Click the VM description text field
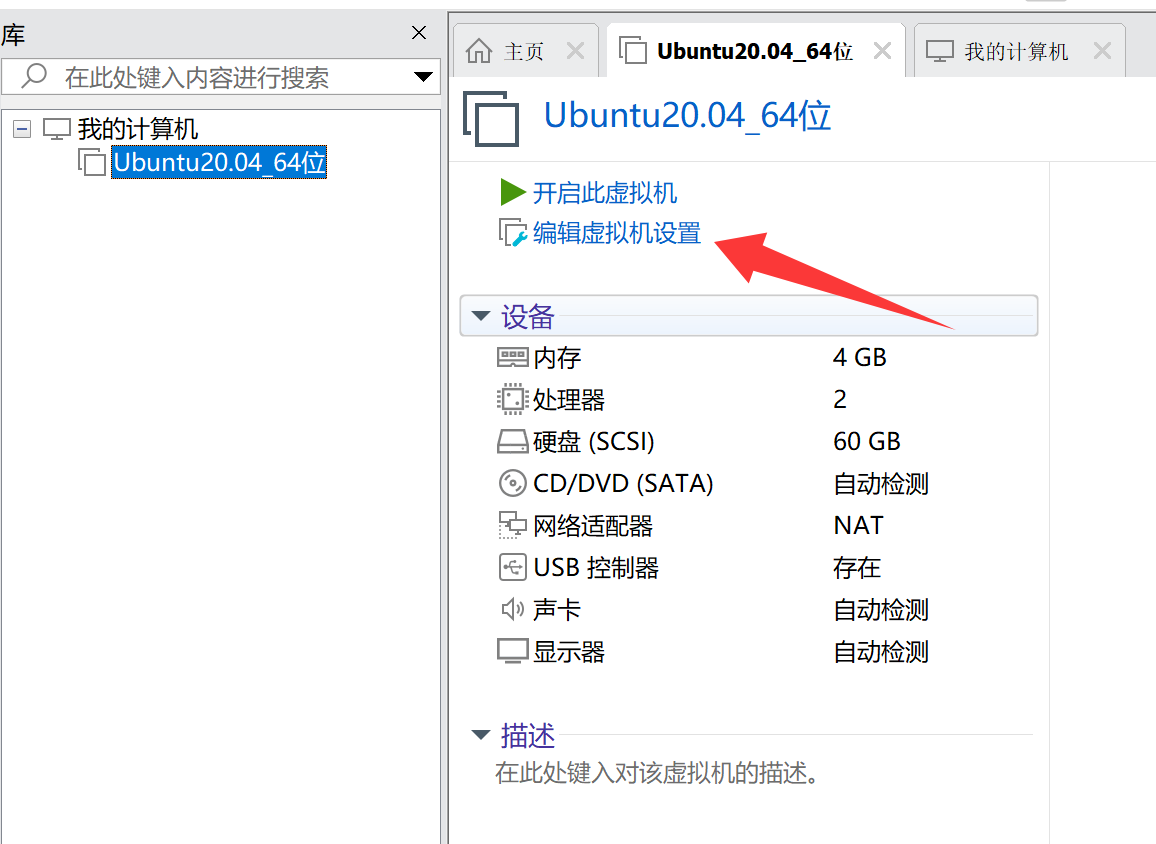The width and height of the screenshot is (1156, 844). click(x=656, y=773)
